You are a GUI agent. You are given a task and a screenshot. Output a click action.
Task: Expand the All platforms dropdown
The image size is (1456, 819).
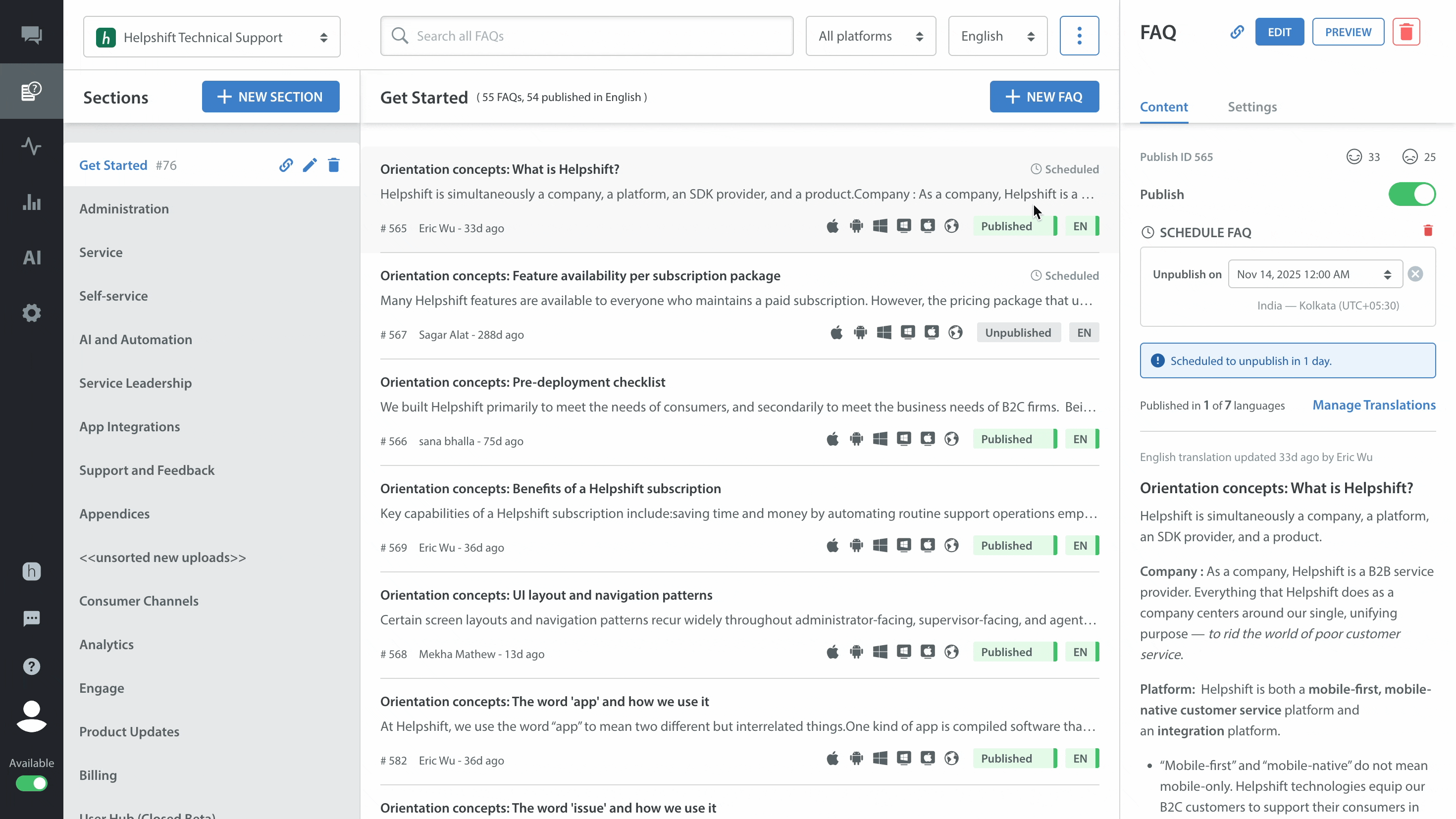[870, 36]
